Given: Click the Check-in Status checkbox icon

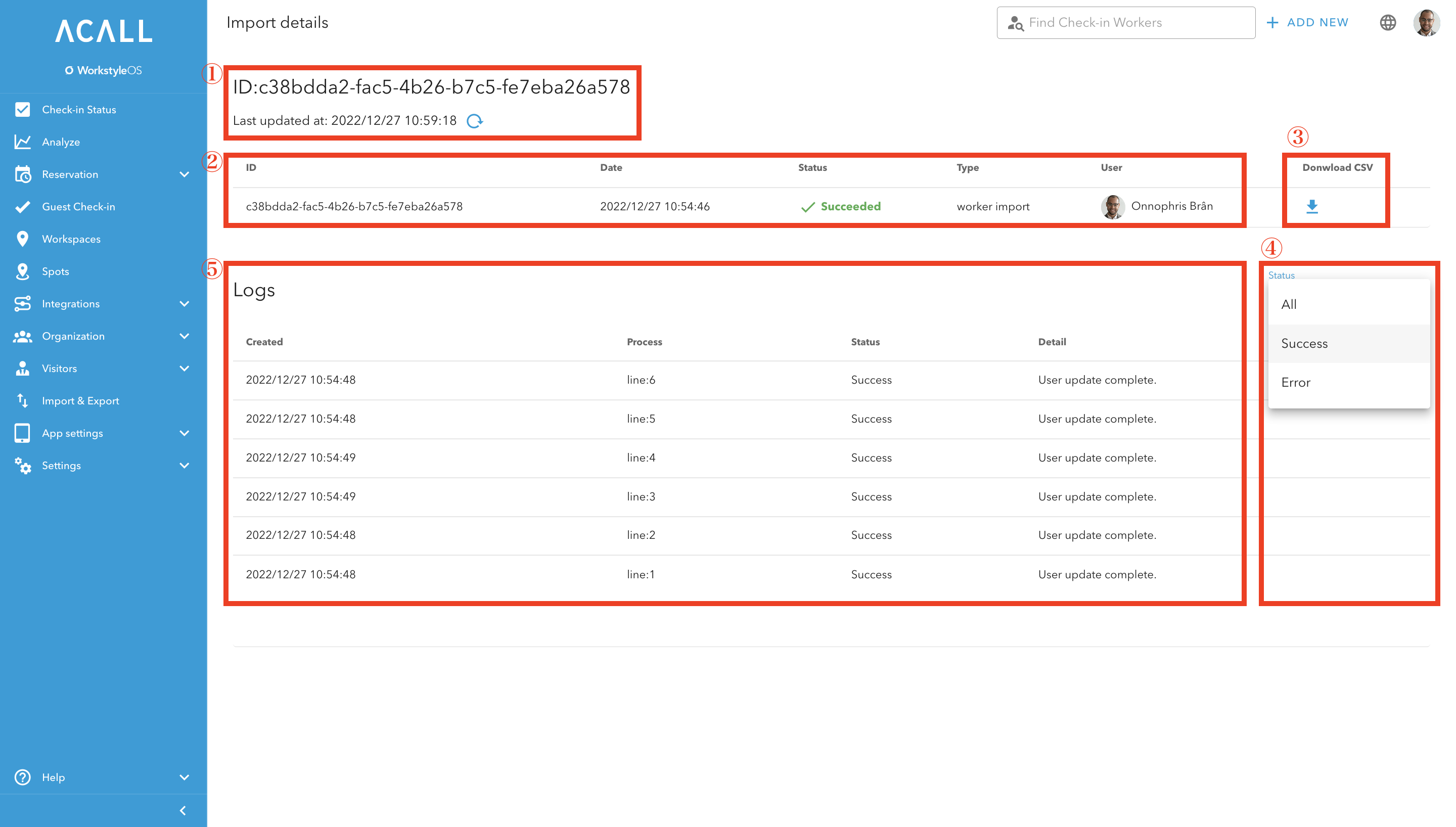Looking at the screenshot, I should [23, 109].
